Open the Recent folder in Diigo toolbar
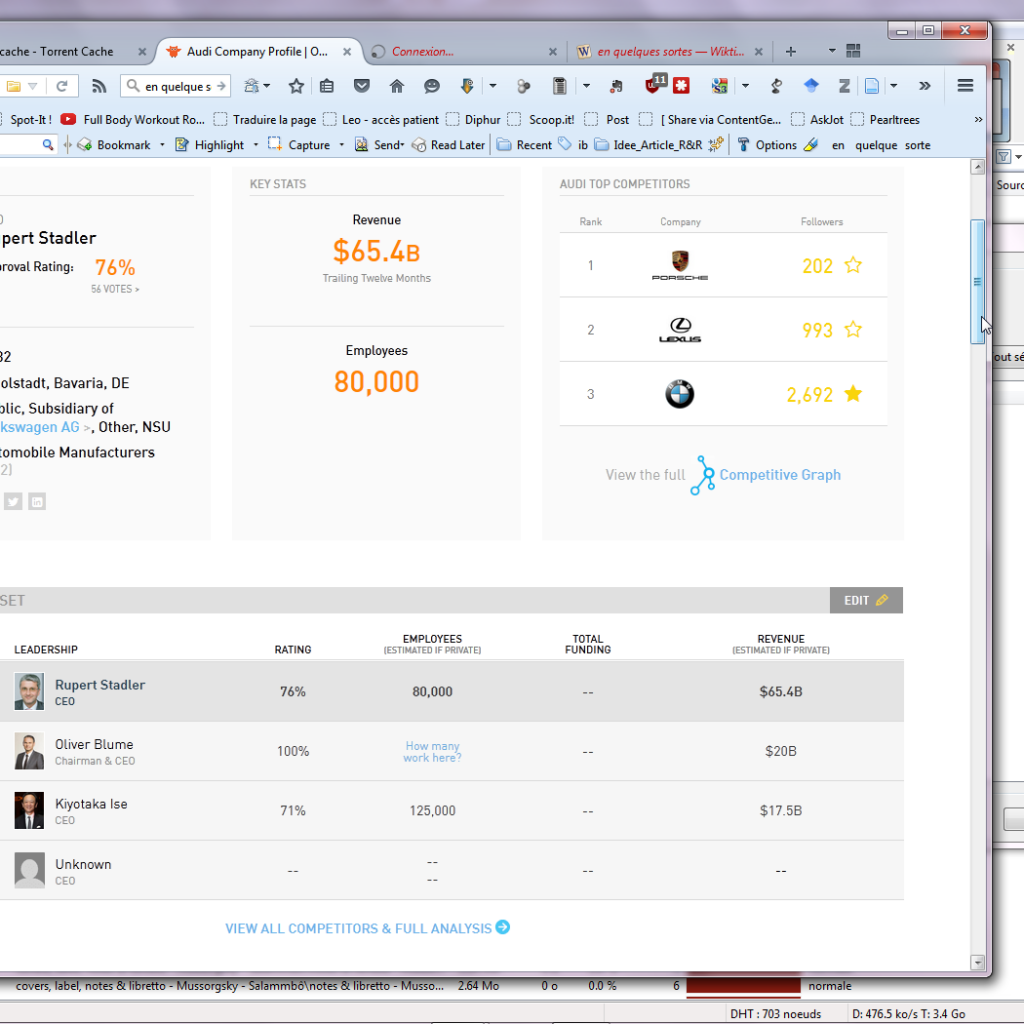 [524, 145]
